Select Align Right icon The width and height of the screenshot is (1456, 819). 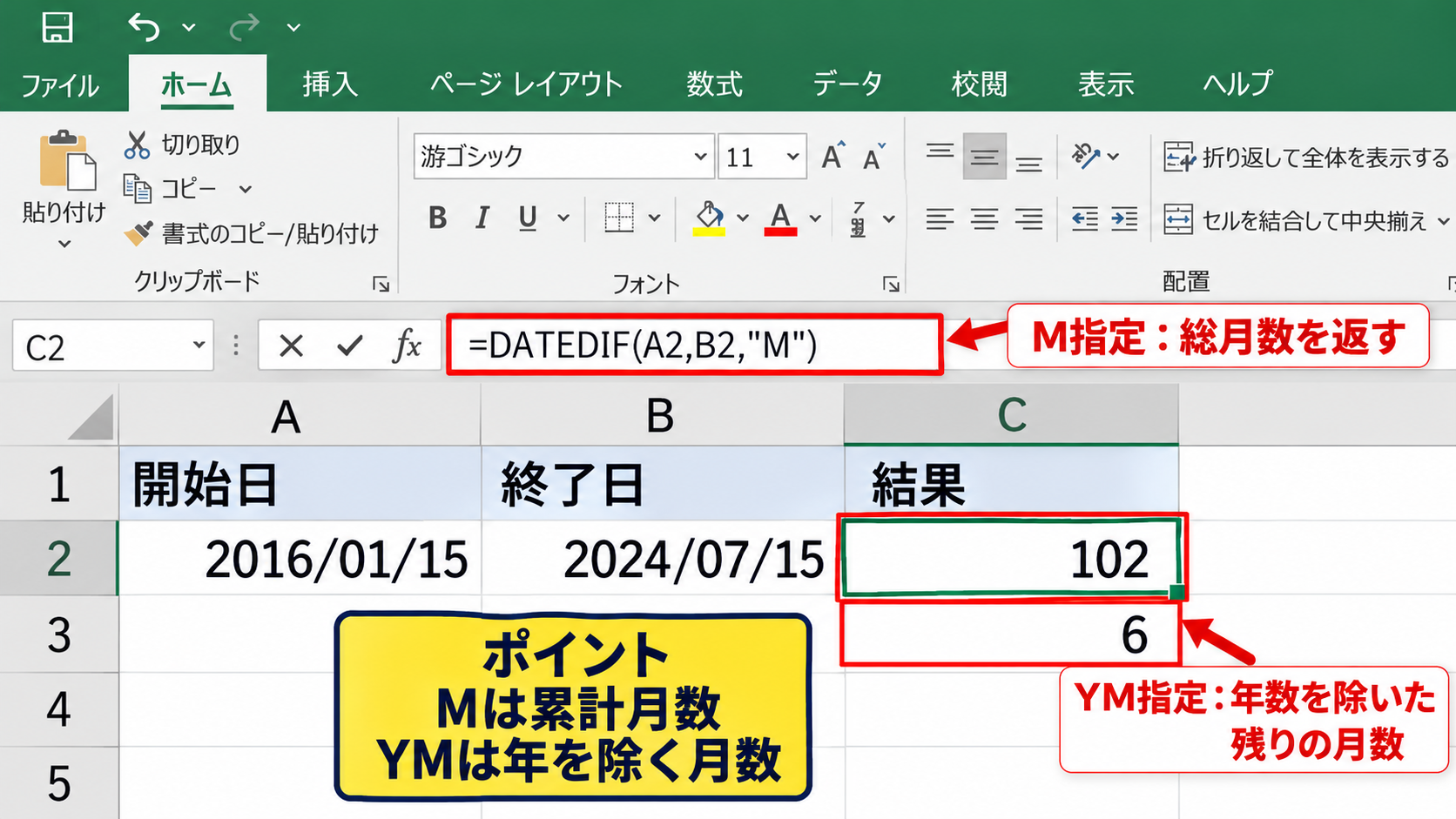1029,218
